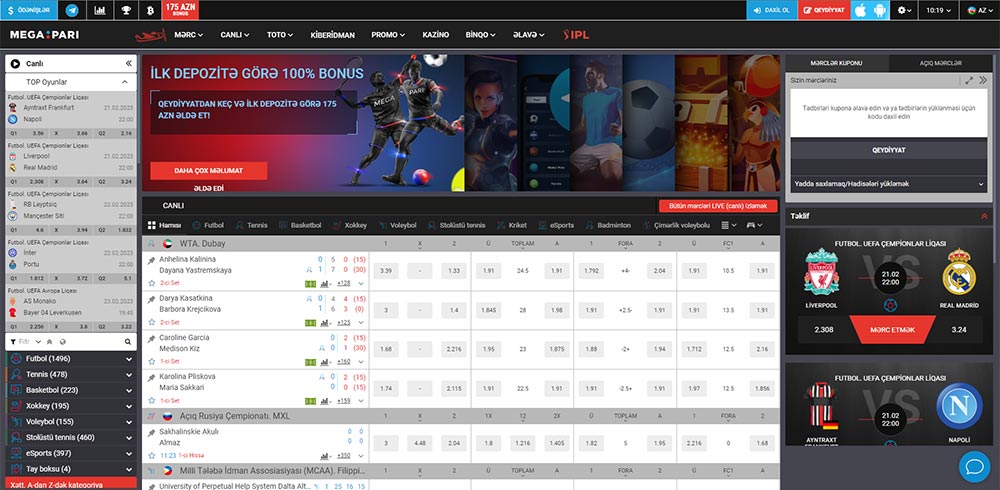Open the chat support bubble
This screenshot has height=490, width=1000.
(x=973, y=466)
